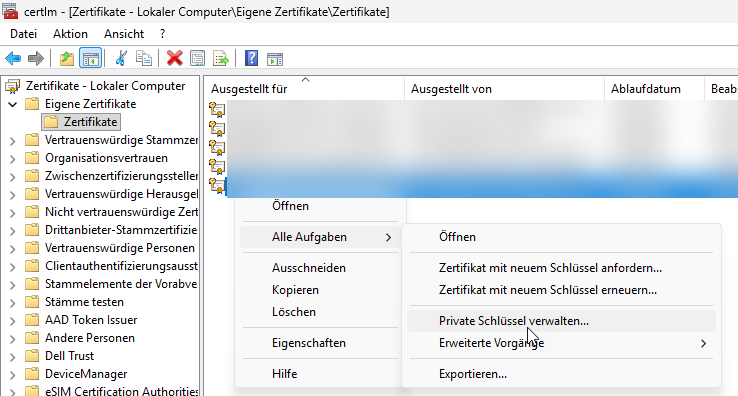Toggle the Show/Hide Console Tree icon
Screen dimensions: 738x396
click(90, 59)
